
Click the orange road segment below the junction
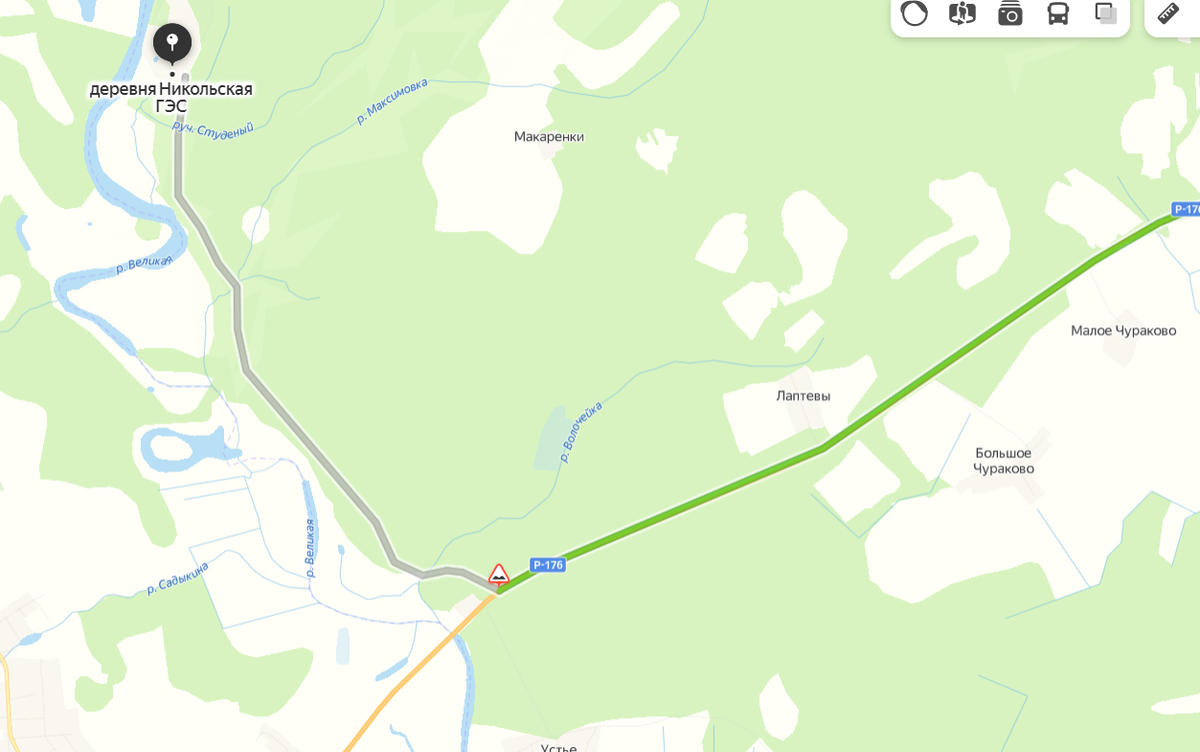coord(420,672)
